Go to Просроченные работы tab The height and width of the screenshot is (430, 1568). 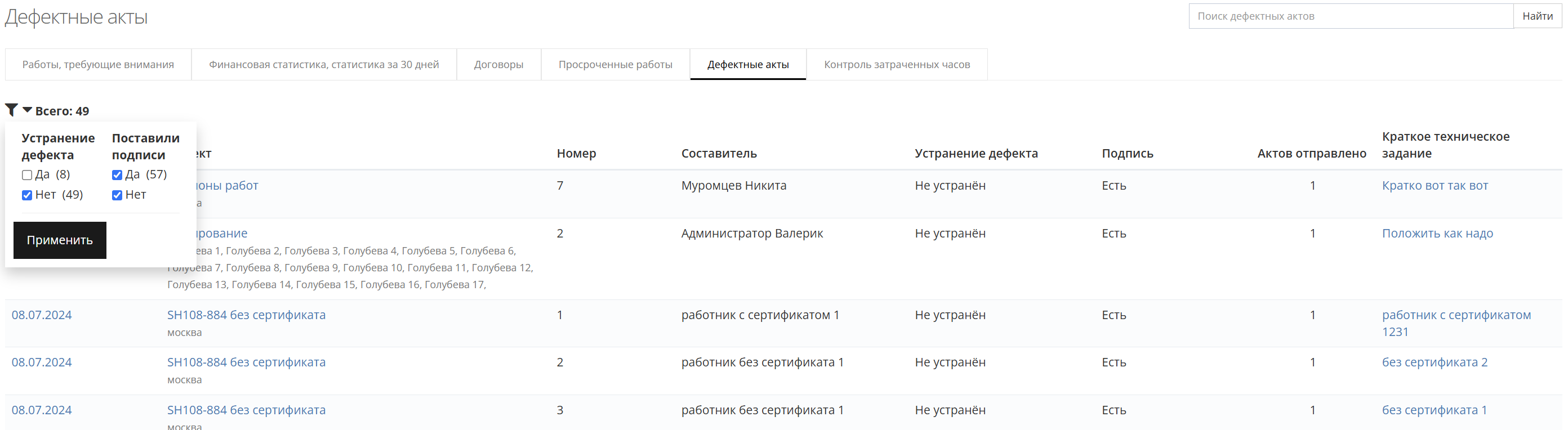pos(615,65)
